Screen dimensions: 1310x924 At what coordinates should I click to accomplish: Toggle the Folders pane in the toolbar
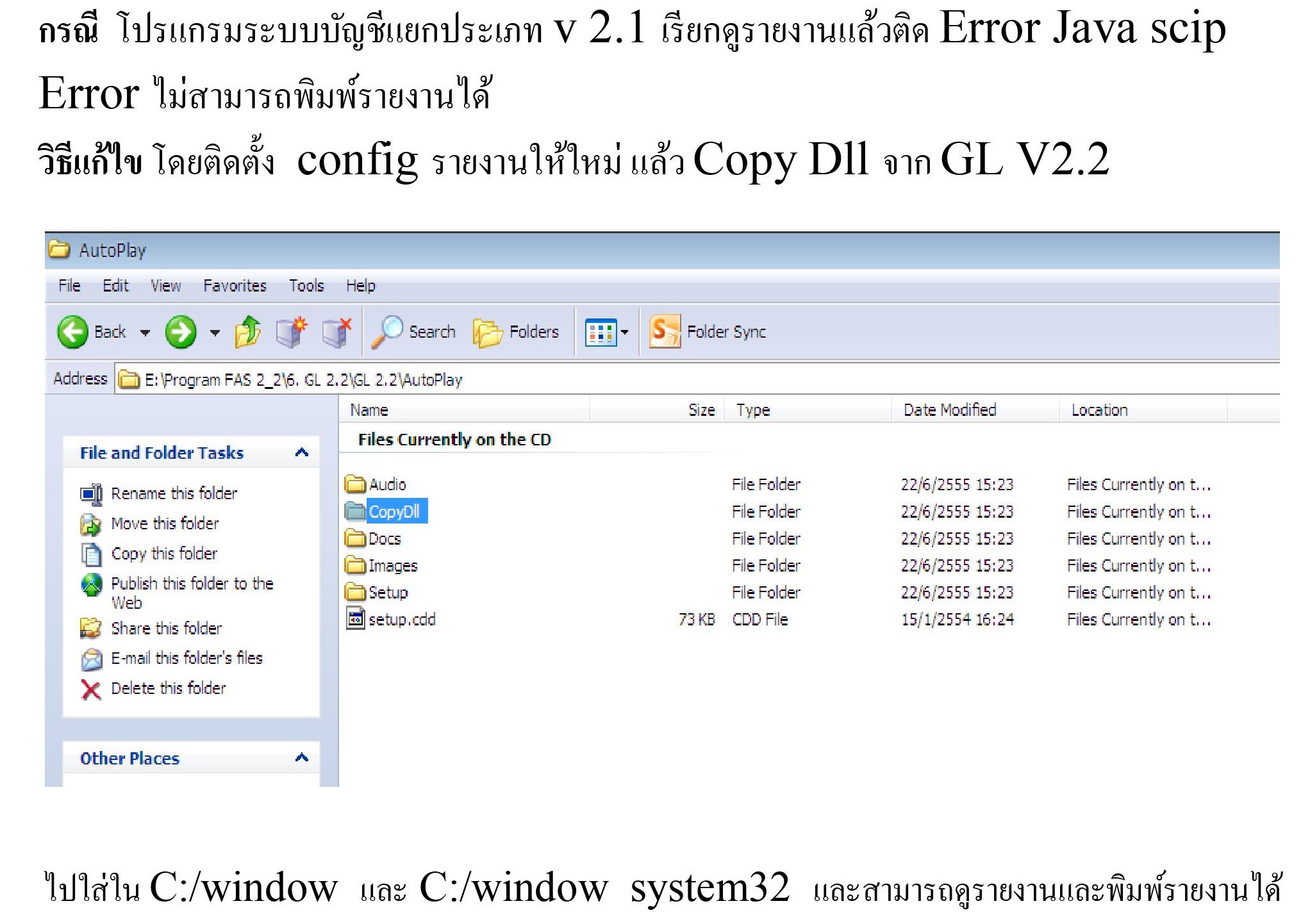(487, 331)
